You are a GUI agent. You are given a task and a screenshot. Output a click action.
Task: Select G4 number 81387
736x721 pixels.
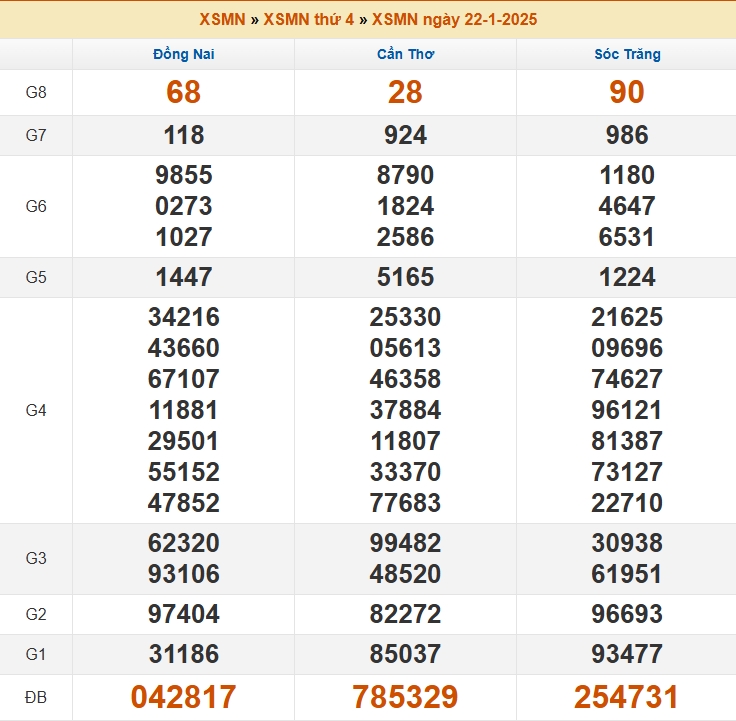[627, 441]
